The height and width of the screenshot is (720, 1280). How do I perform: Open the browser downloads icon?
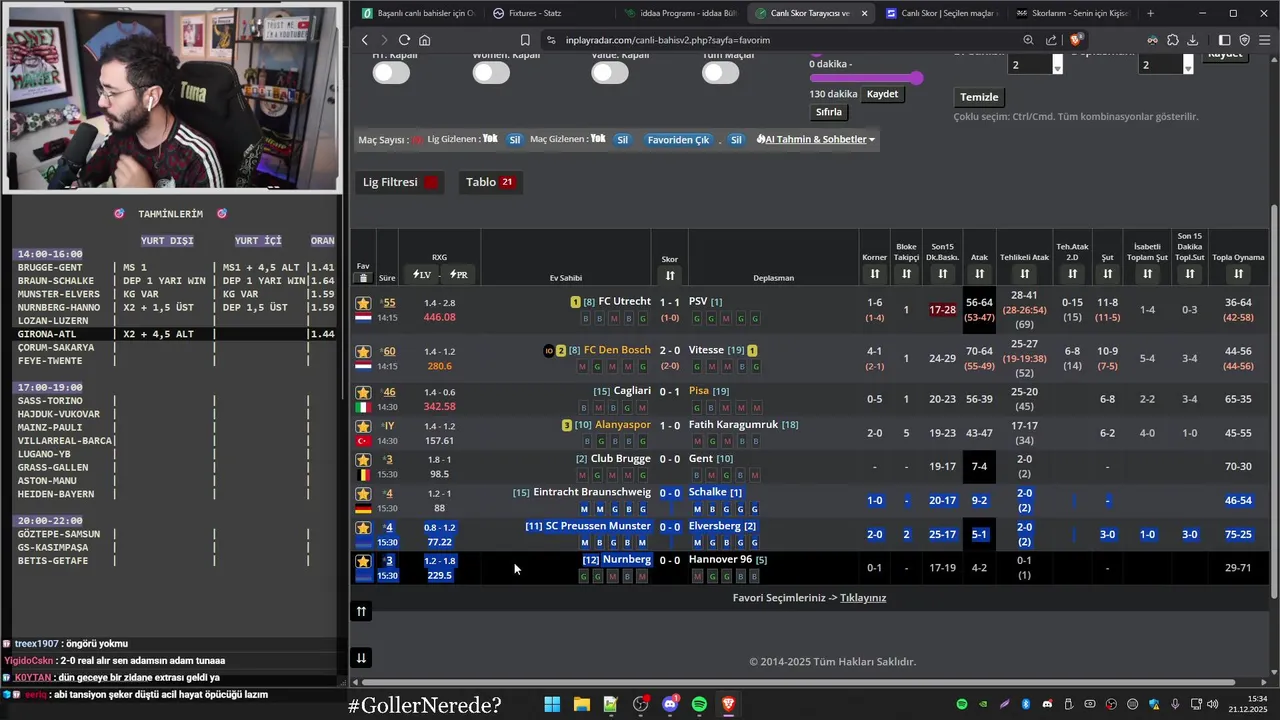click(1192, 40)
